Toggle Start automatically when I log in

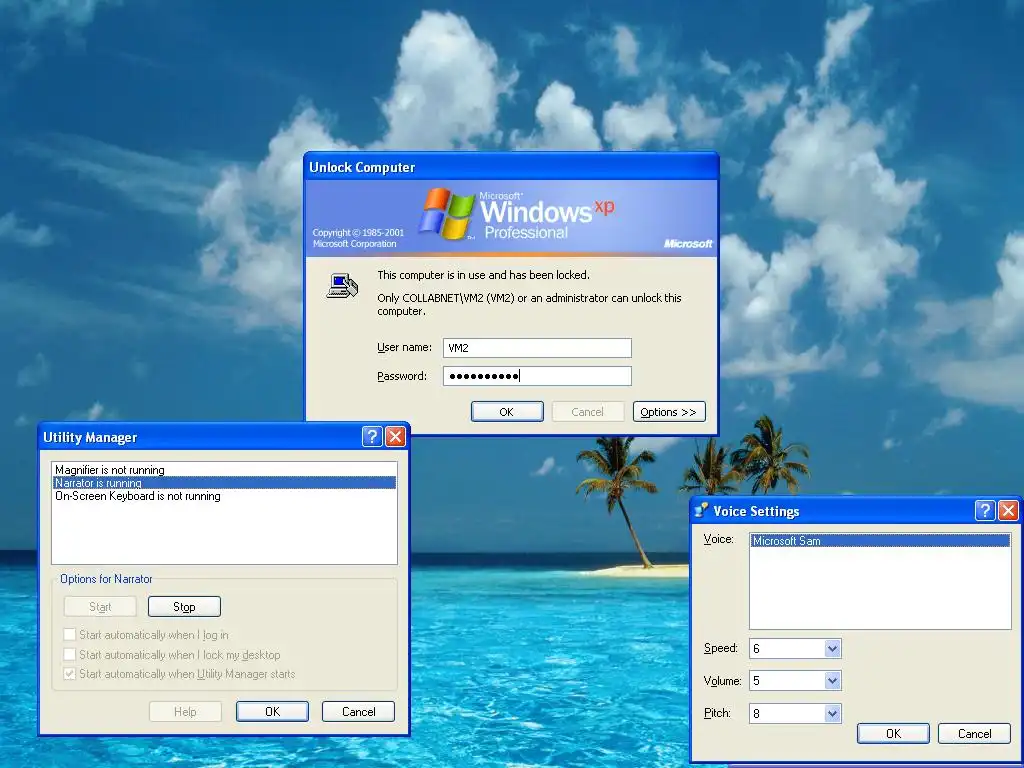tap(69, 634)
